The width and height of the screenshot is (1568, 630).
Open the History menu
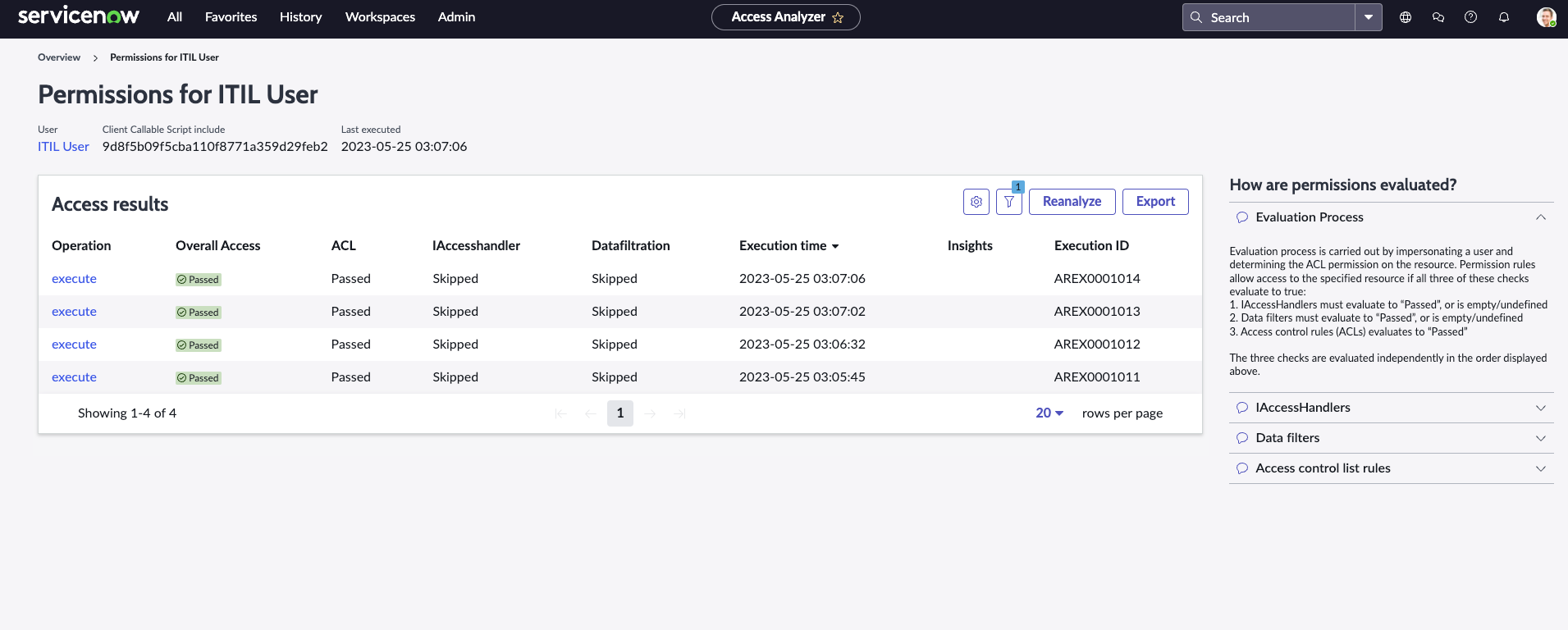click(x=300, y=17)
